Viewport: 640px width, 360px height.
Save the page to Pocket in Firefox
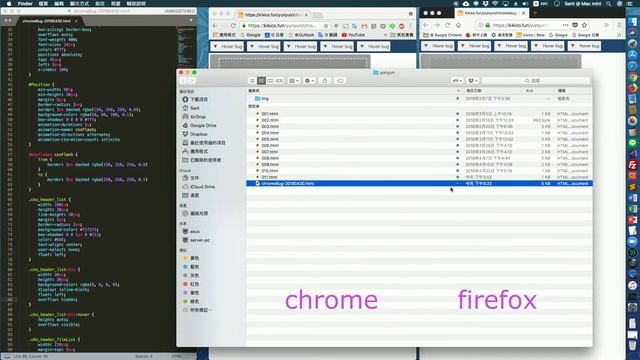coord(575,25)
